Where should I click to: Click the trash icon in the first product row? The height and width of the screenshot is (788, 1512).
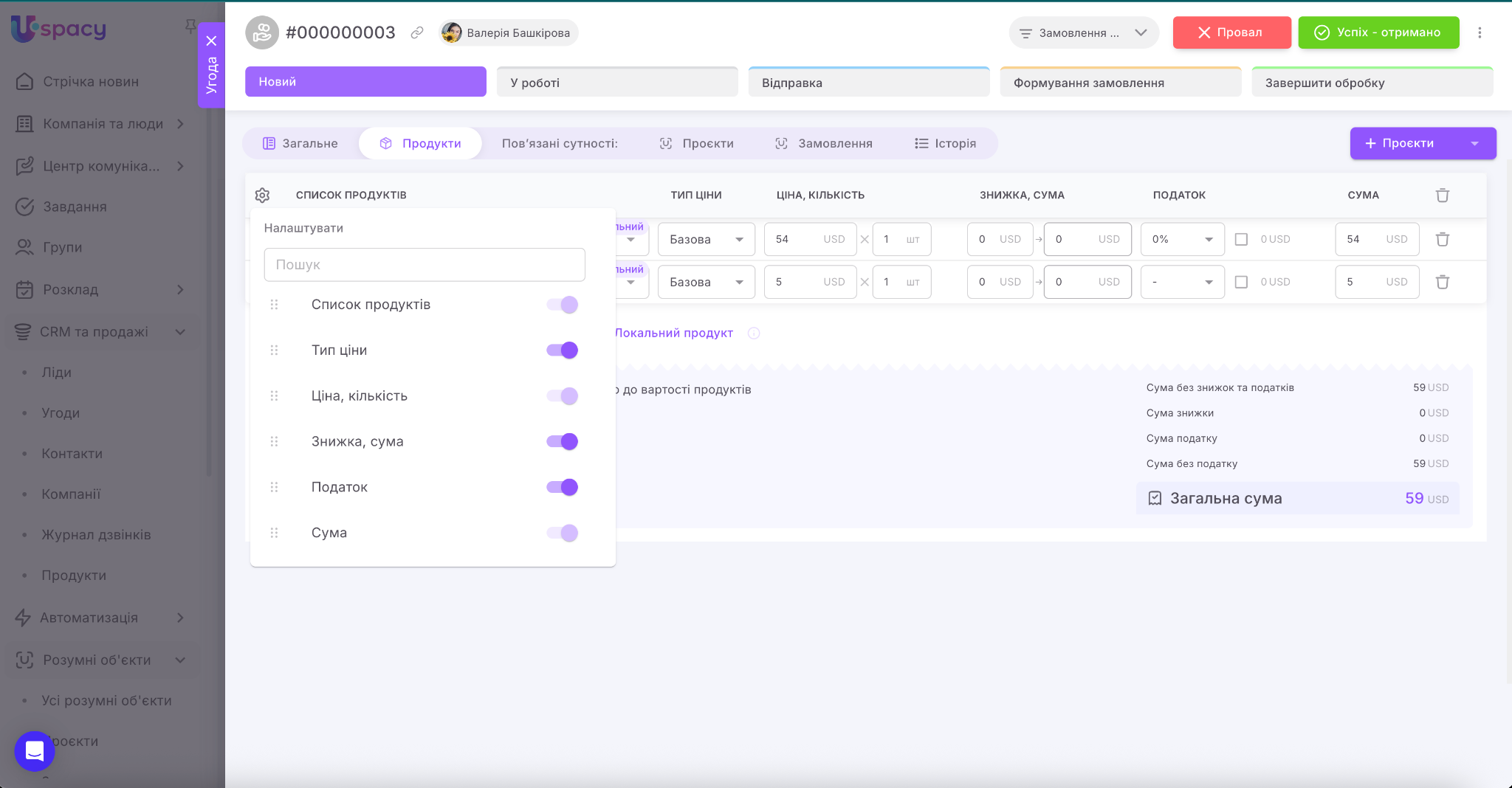pos(1442,239)
